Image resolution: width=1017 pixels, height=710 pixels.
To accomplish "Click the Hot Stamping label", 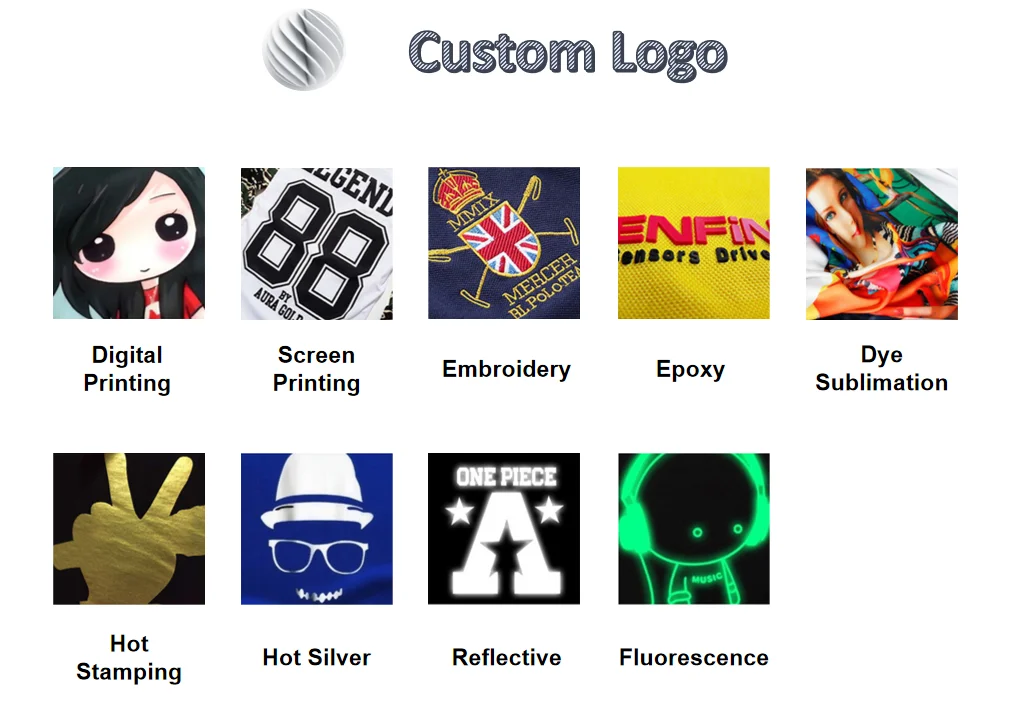I will 128,658.
